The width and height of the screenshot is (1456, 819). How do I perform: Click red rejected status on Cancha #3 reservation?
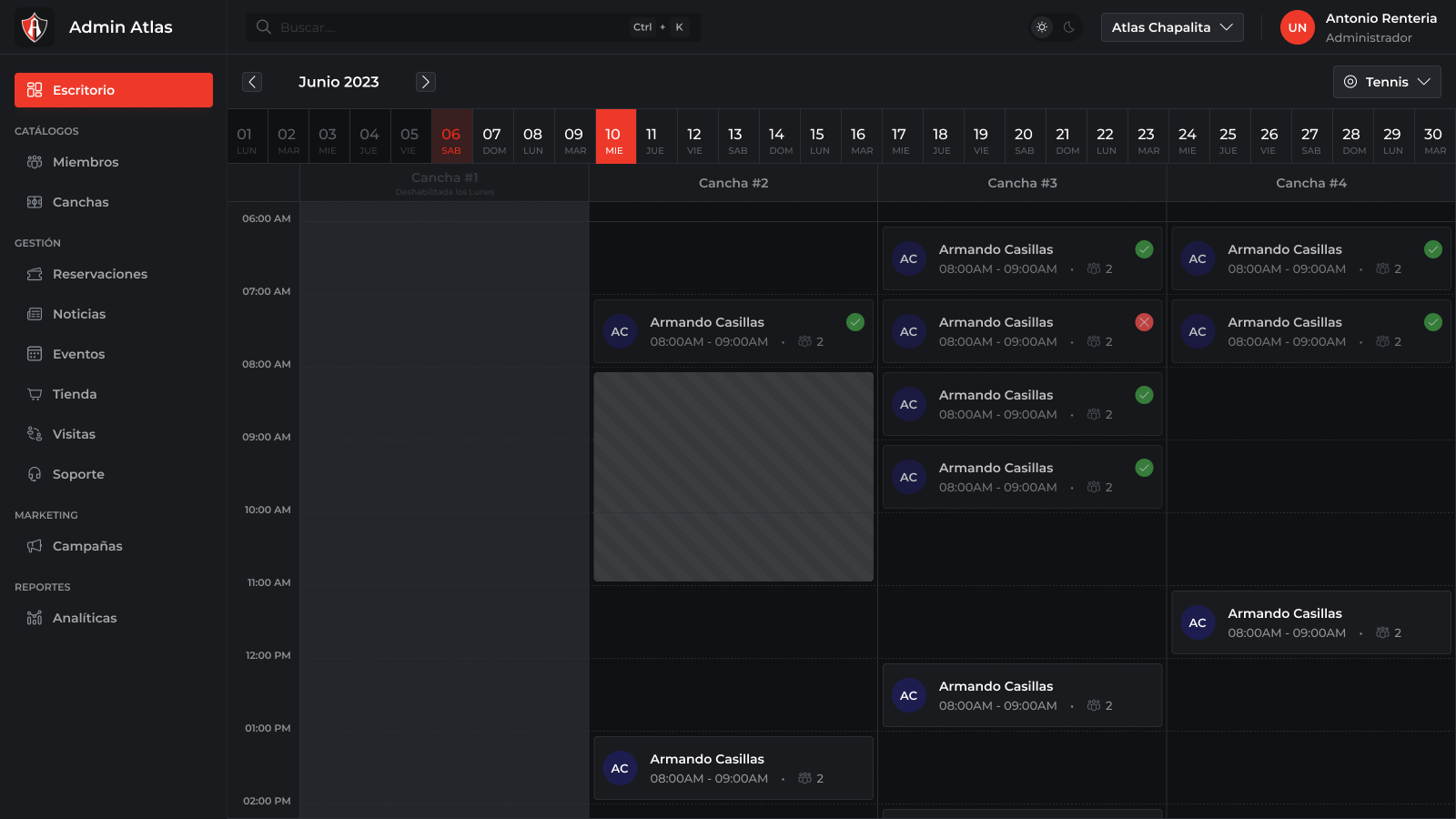point(1144,322)
